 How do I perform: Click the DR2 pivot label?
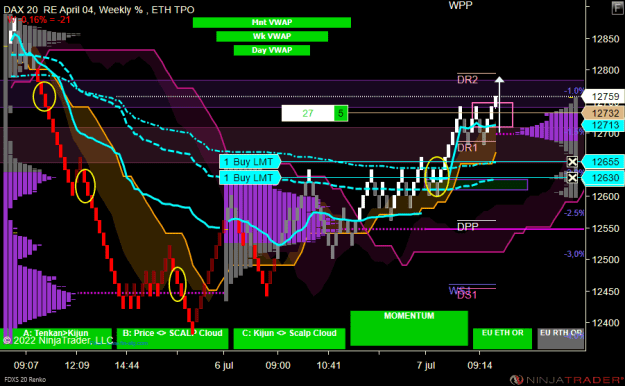[x=467, y=80]
